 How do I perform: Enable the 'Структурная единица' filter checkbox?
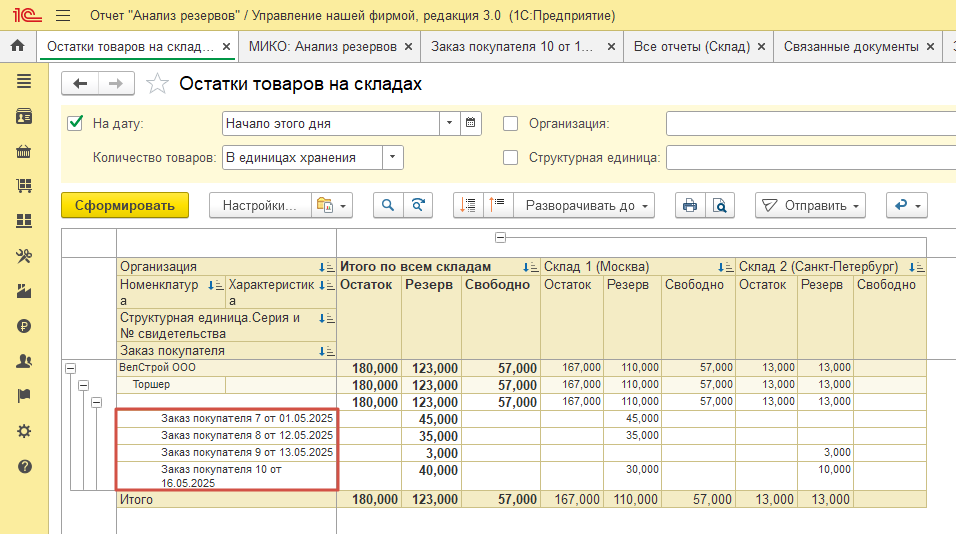pyautogui.click(x=510, y=158)
